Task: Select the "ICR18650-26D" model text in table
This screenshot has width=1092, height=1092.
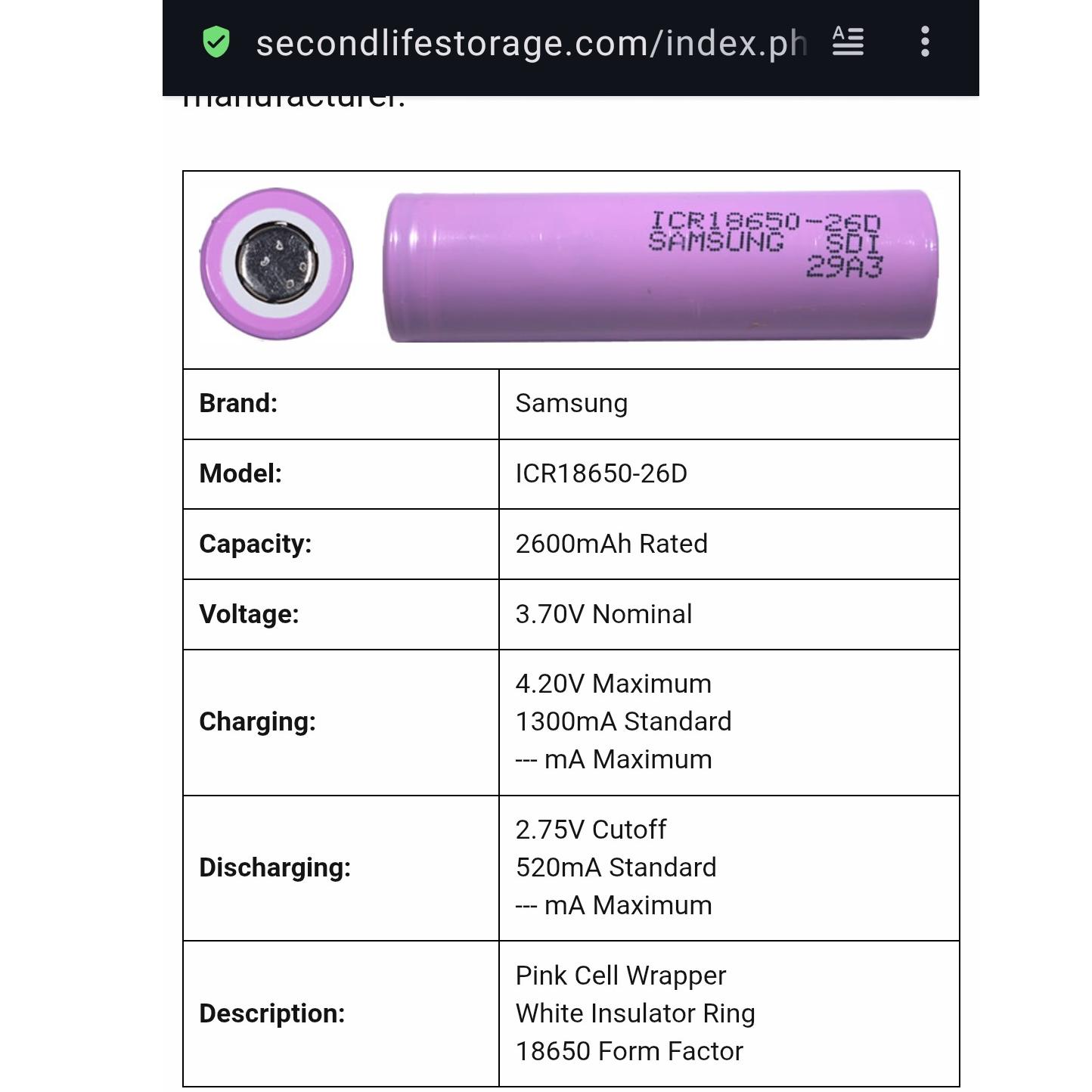Action: click(601, 473)
